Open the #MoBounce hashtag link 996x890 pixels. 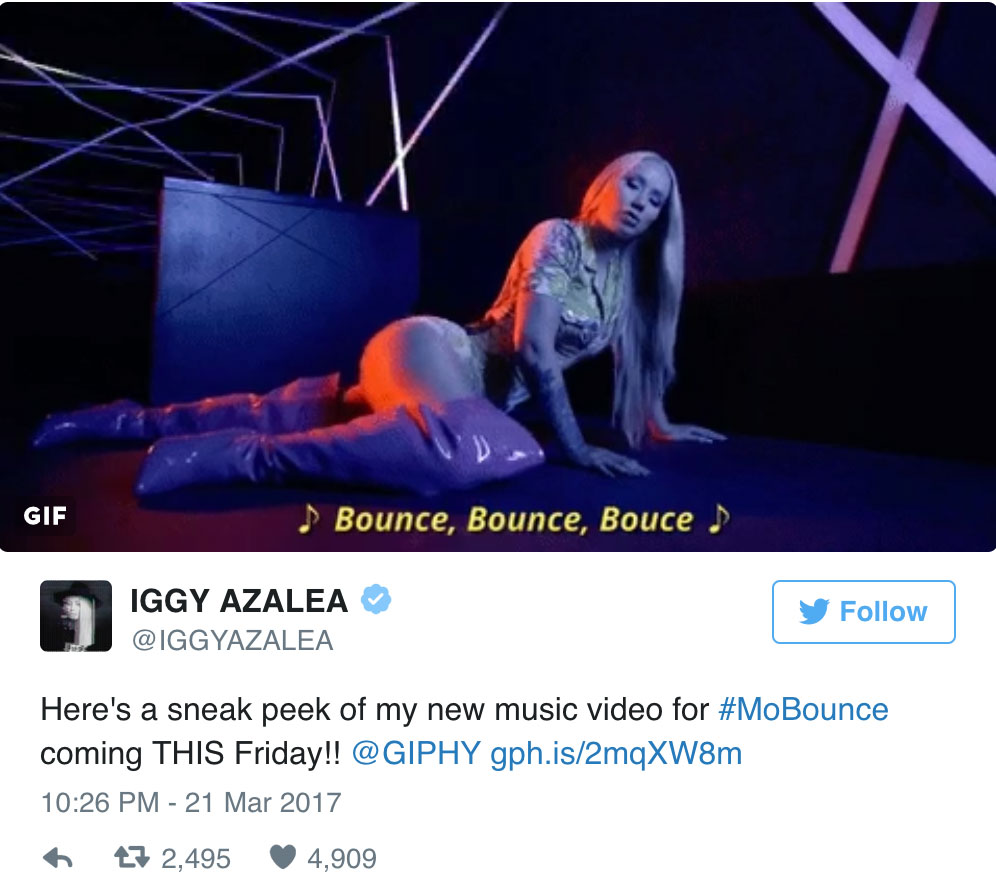tap(804, 710)
